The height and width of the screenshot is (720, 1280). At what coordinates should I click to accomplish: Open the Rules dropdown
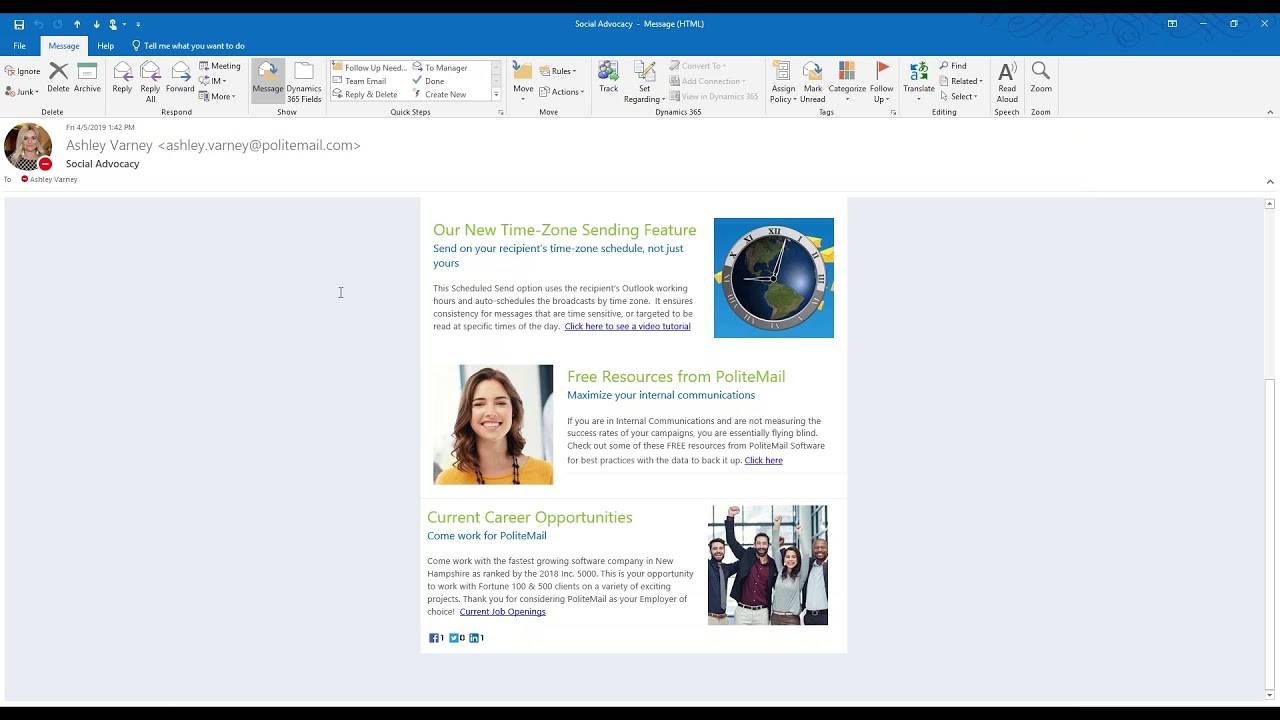click(x=559, y=70)
